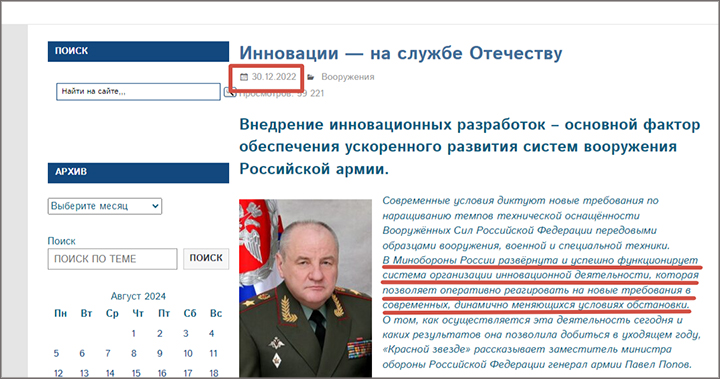Click the АРХИВ sidebar header
Image resolution: width=720 pixels, height=379 pixels.
point(138,173)
